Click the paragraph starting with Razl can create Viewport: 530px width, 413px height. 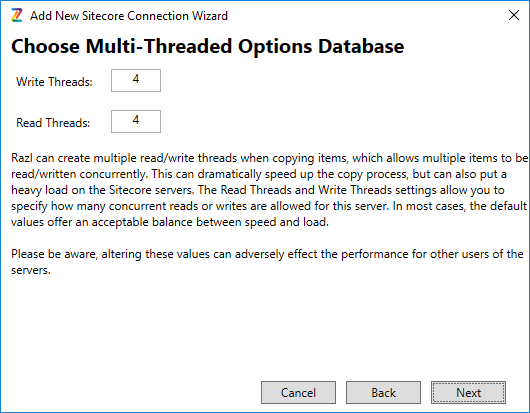click(269, 190)
